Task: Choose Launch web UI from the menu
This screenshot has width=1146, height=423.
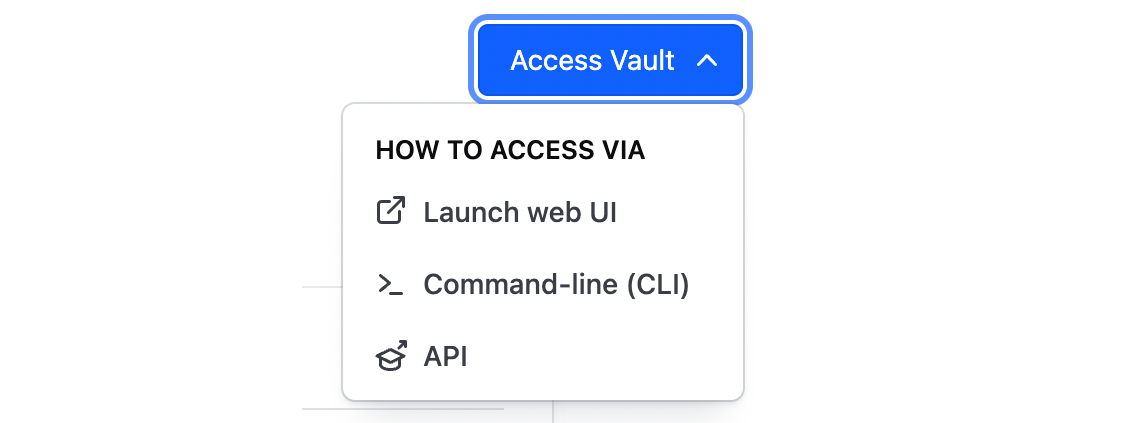Action: [x=543, y=212]
